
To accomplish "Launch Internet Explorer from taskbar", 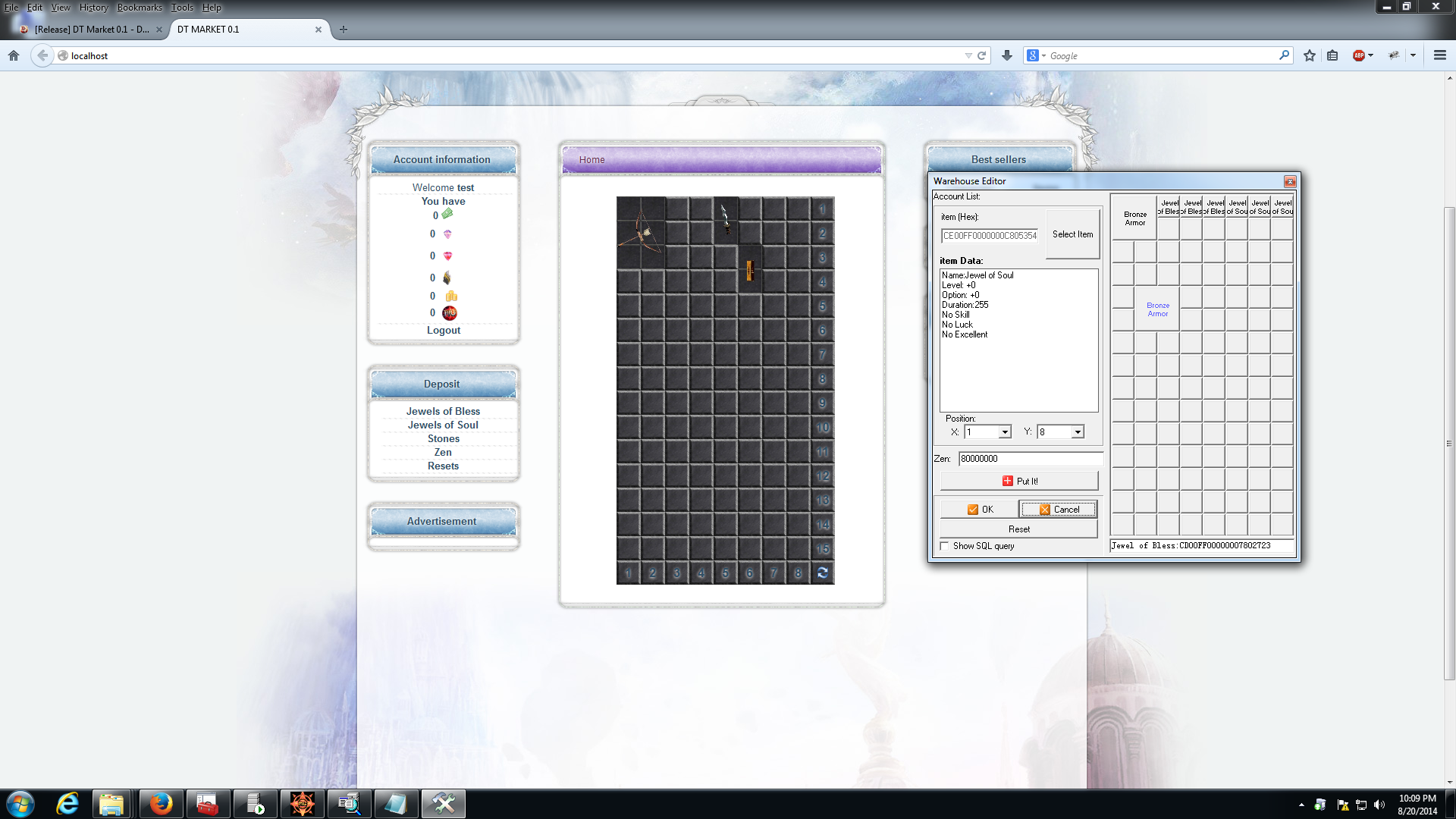I will (x=67, y=804).
